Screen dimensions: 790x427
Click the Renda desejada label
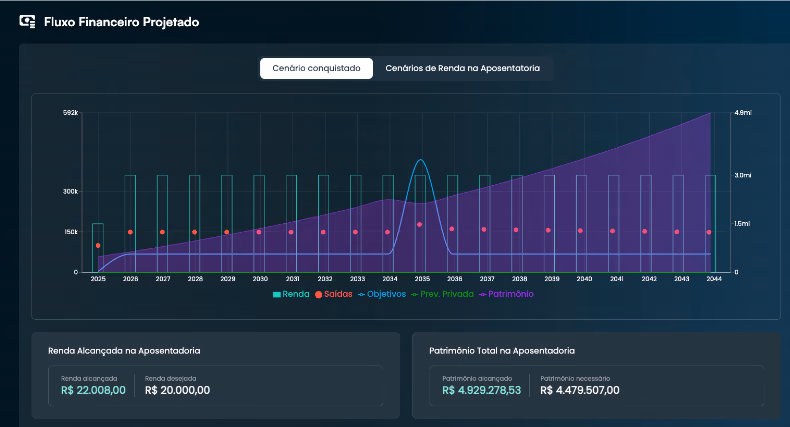[x=170, y=379]
